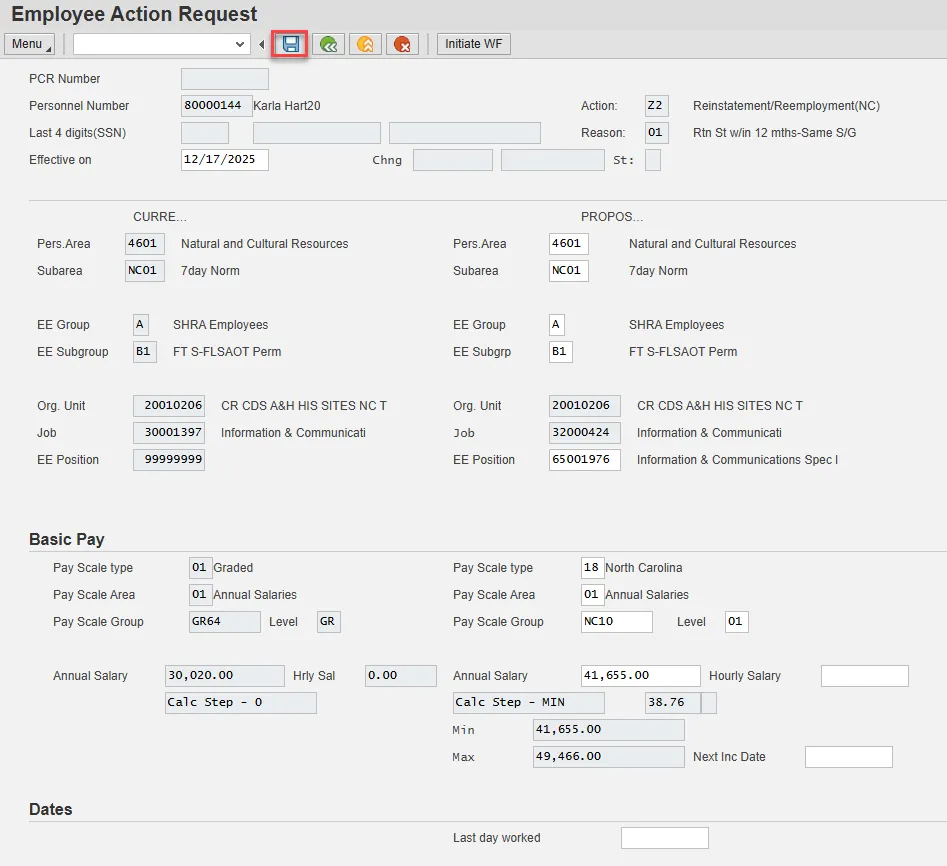Click the Reason code field 01
Image resolution: width=947 pixels, height=866 pixels.
pos(656,133)
